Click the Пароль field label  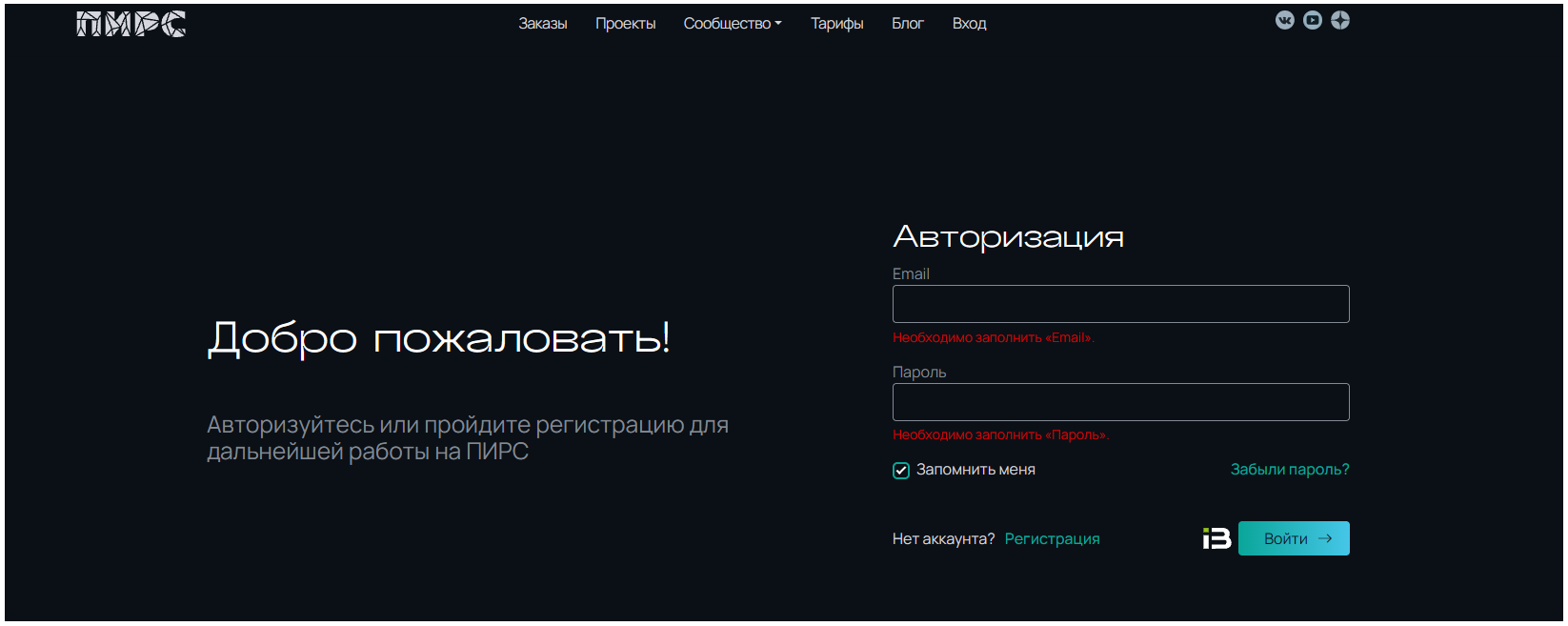point(919,373)
